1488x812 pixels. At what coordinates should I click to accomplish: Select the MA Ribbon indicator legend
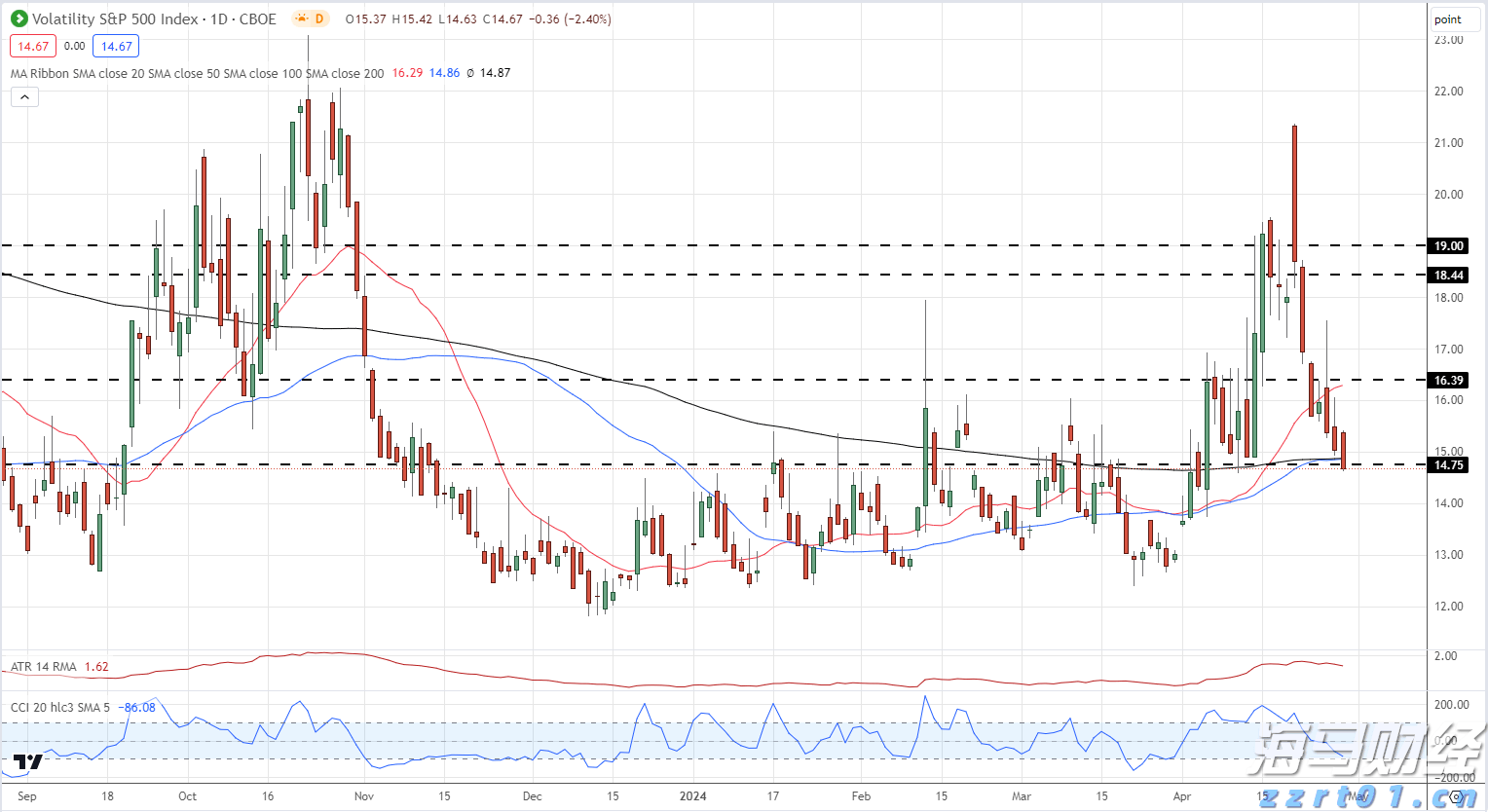click(x=197, y=73)
